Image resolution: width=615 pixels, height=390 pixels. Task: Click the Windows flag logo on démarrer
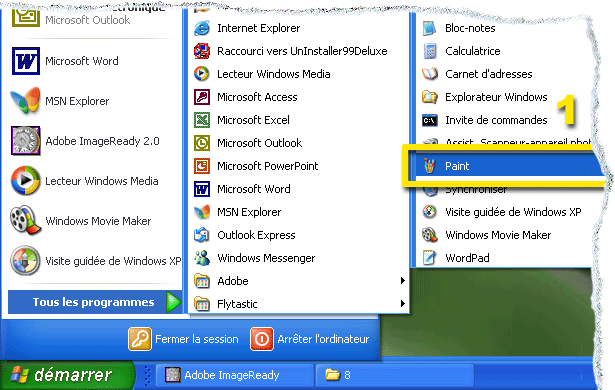point(19,374)
